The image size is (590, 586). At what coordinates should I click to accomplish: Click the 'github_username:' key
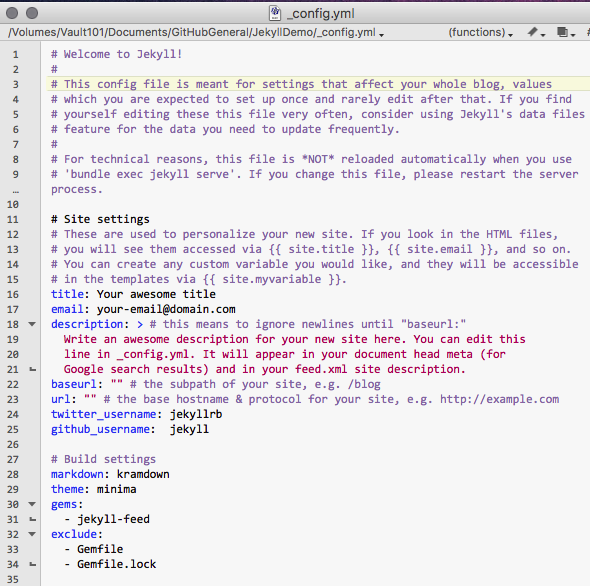coord(103,429)
